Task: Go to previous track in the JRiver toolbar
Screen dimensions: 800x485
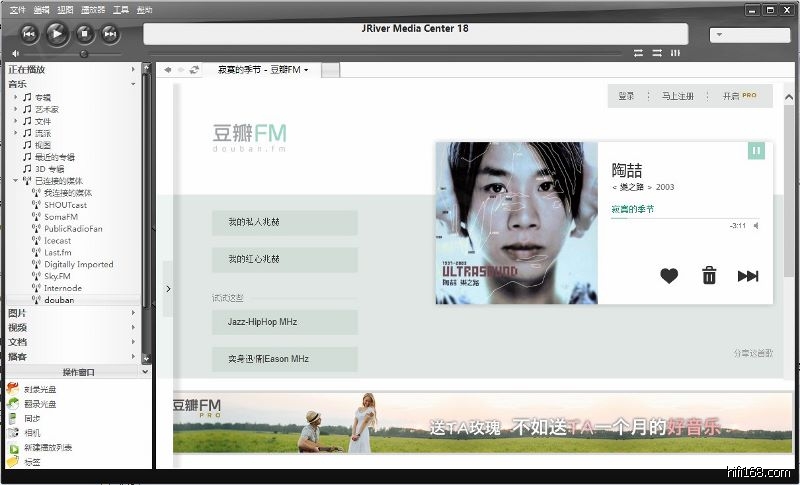Action: [29, 34]
